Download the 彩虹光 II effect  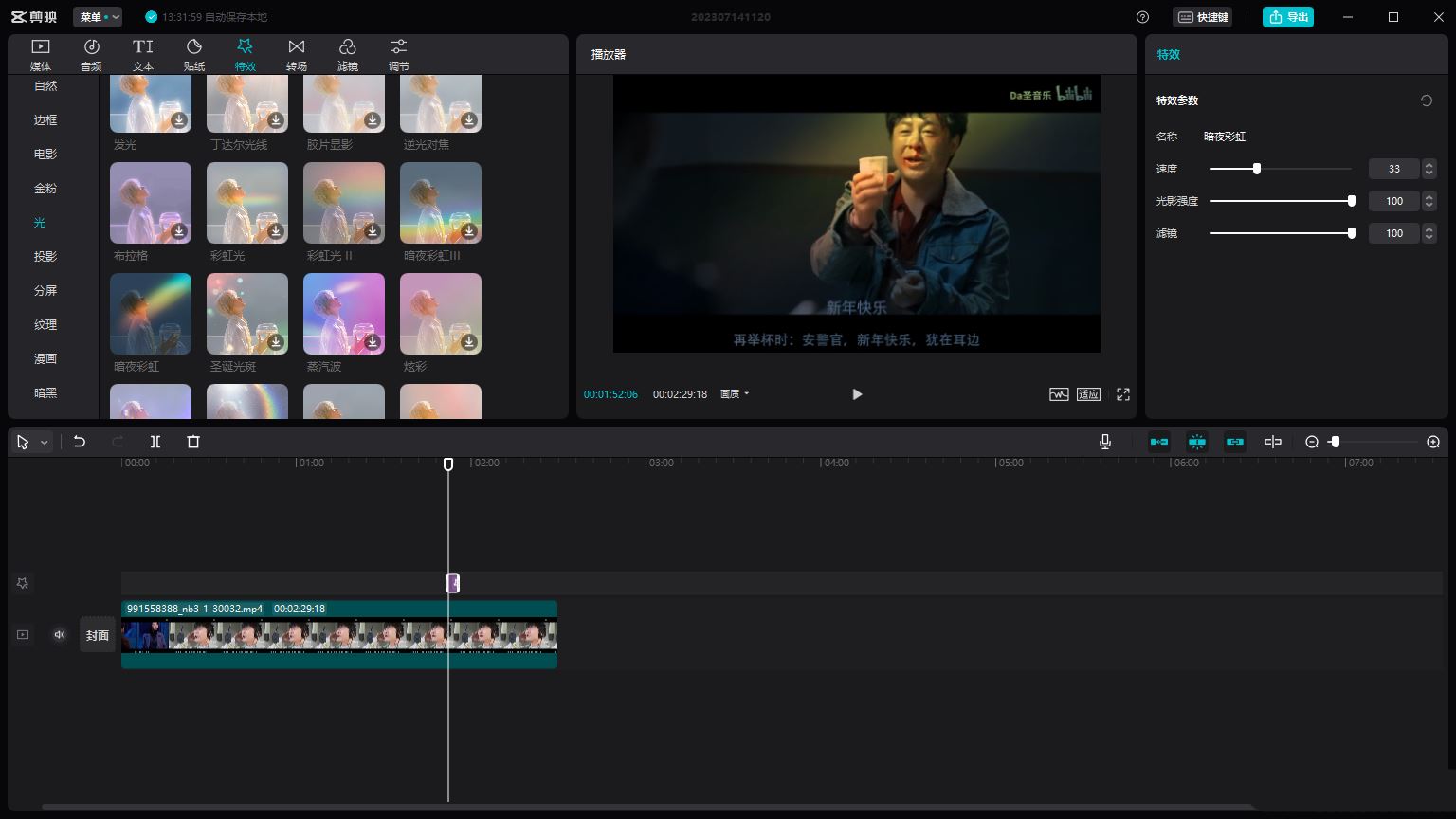tap(373, 231)
